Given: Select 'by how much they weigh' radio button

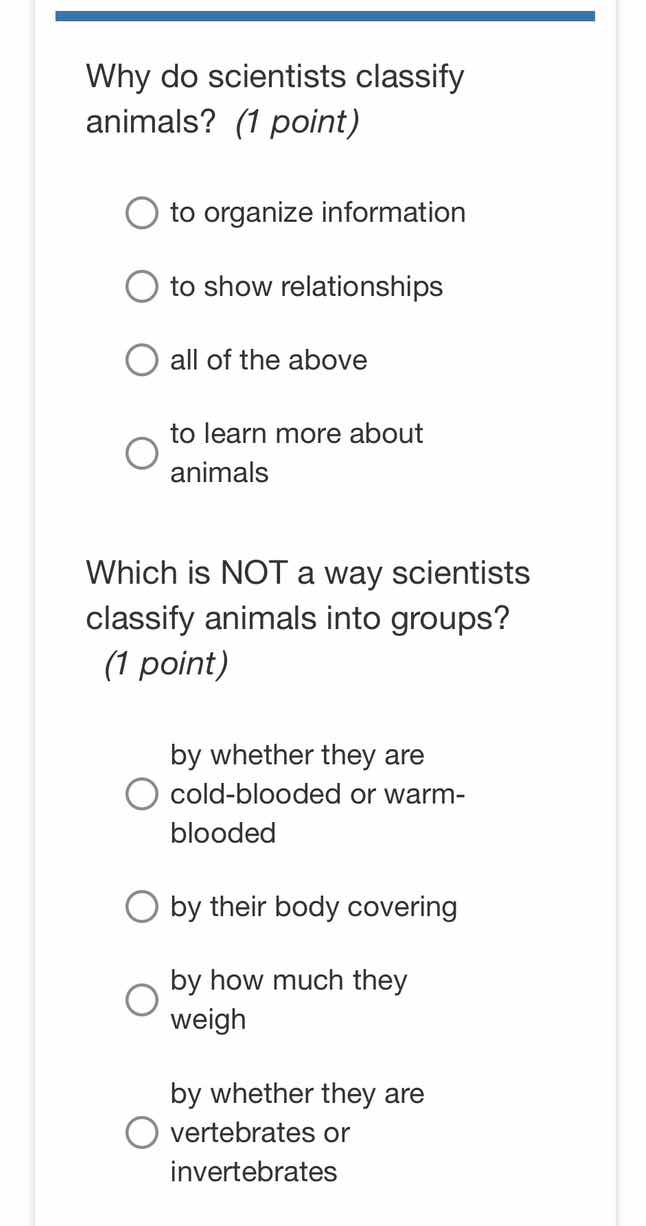Looking at the screenshot, I should coord(141,999).
